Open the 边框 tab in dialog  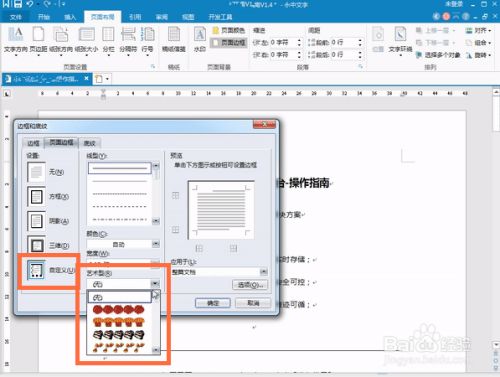[x=33, y=143]
